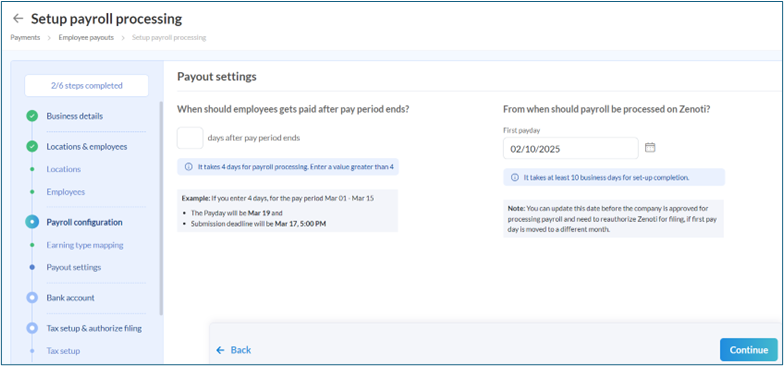Click the Continue button
Viewport: 784px width, 366px height.
[748, 350]
